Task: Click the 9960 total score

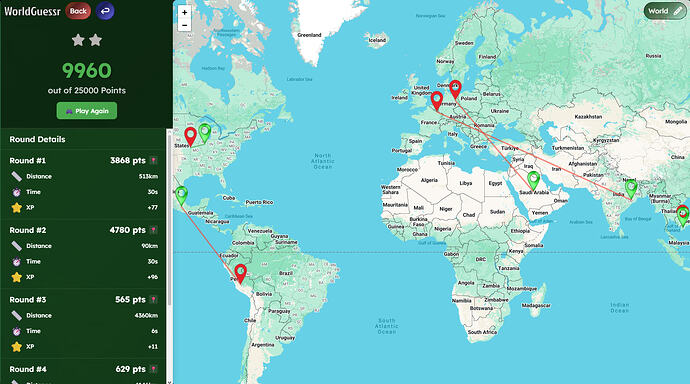Action: click(87, 70)
